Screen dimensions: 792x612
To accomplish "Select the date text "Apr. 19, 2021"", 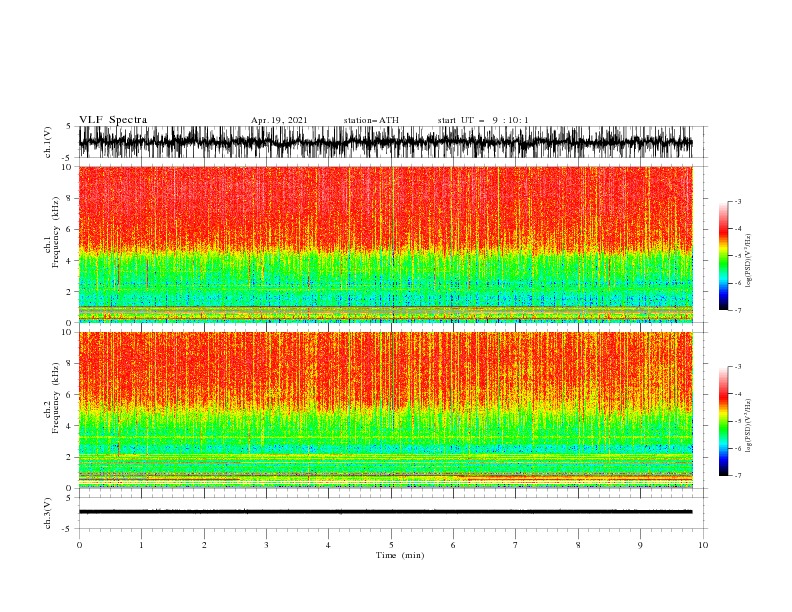I will click(279, 120).
